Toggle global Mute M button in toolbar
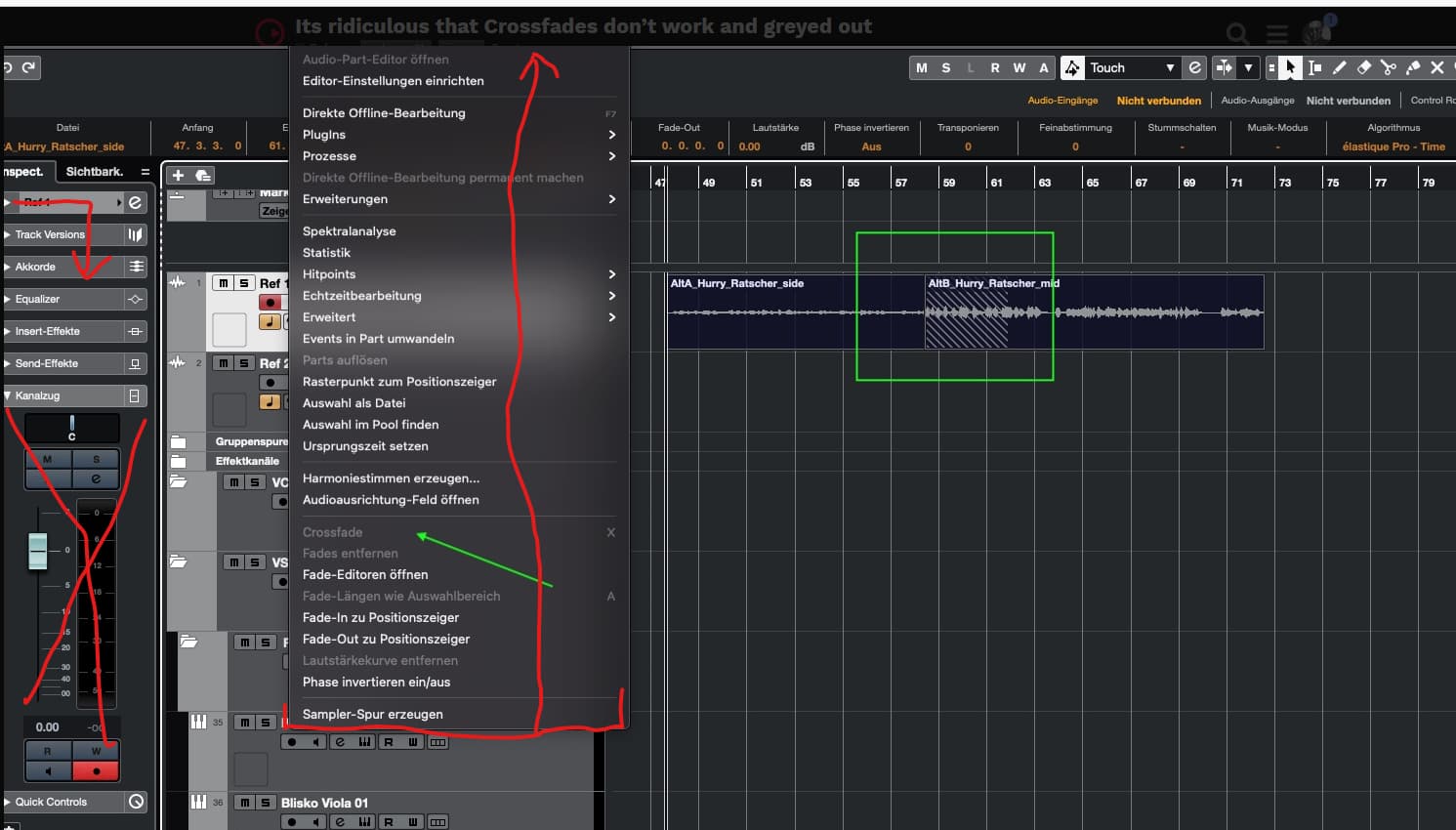The width and height of the screenshot is (1456, 830). [x=921, y=67]
